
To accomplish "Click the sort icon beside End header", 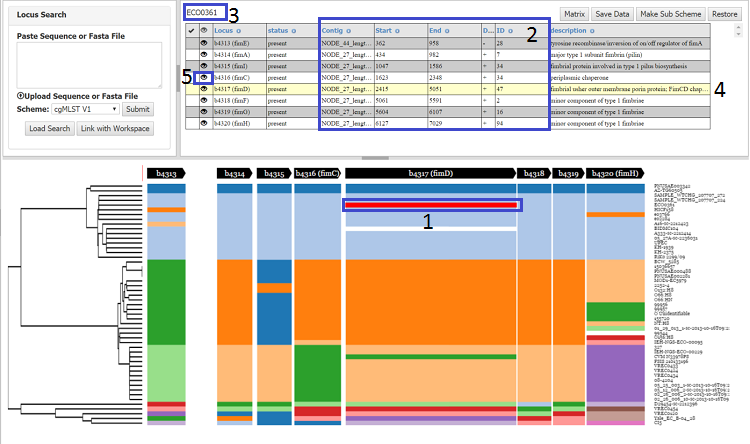I will coord(447,31).
